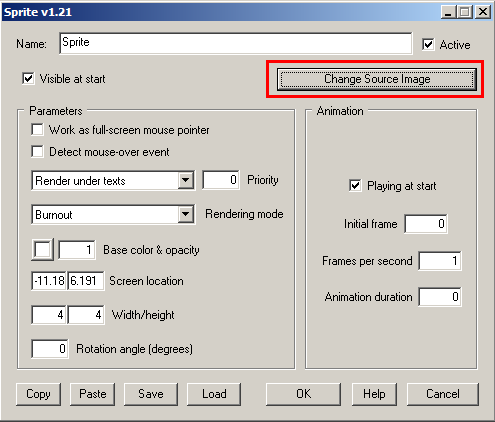Click the Change Source Image button
Image resolution: width=495 pixels, height=422 pixels.
point(377,79)
